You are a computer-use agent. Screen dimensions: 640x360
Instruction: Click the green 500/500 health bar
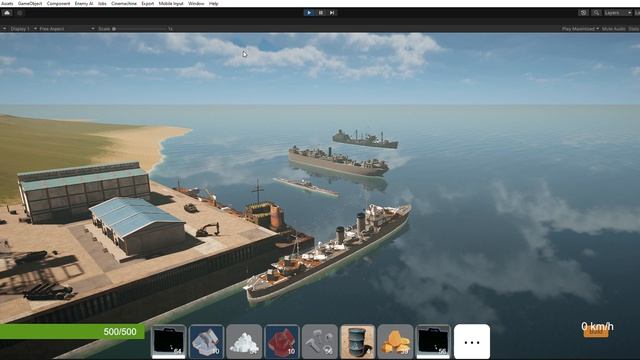(72, 331)
